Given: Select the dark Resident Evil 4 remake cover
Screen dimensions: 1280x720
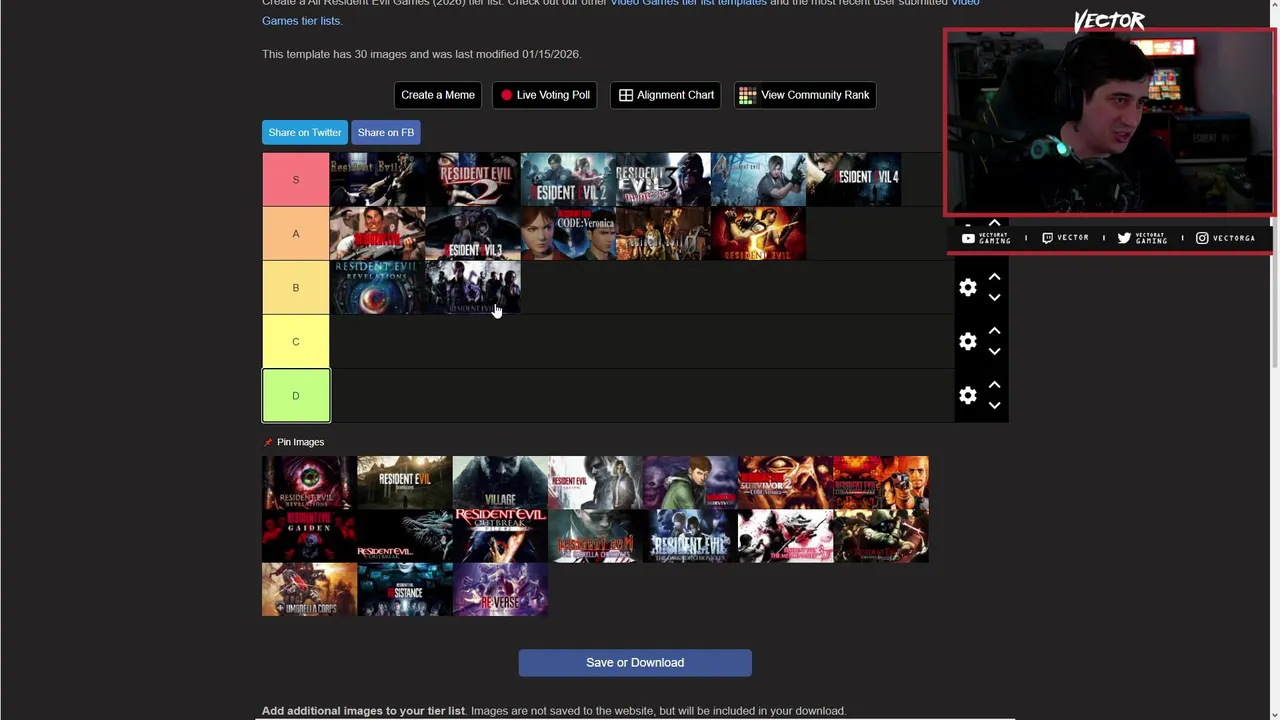Looking at the screenshot, I should 853,179.
